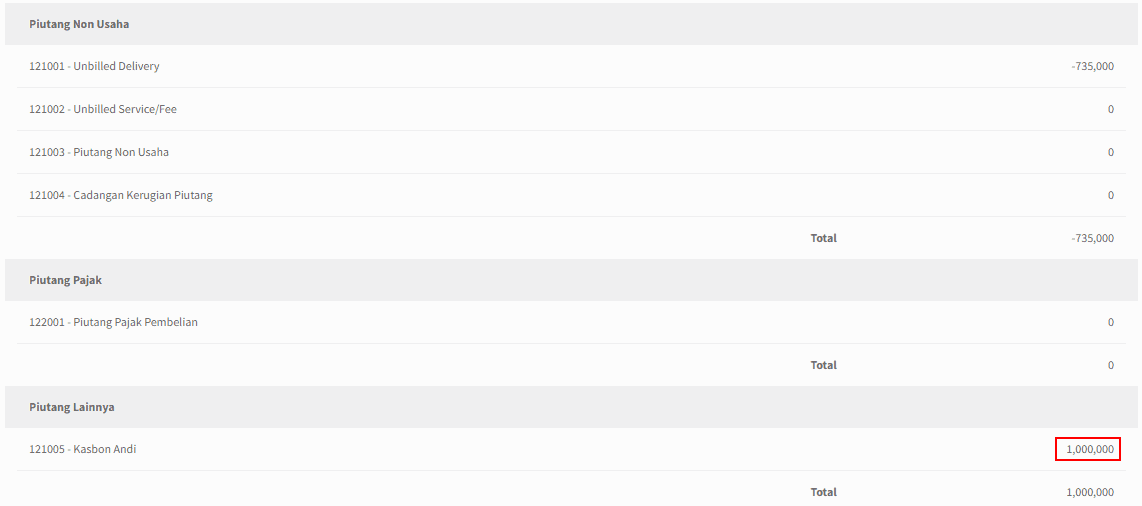Screen dimensions: 1142x506
Task: Click the Total label under Piutang Lainnya
Action: pos(824,492)
